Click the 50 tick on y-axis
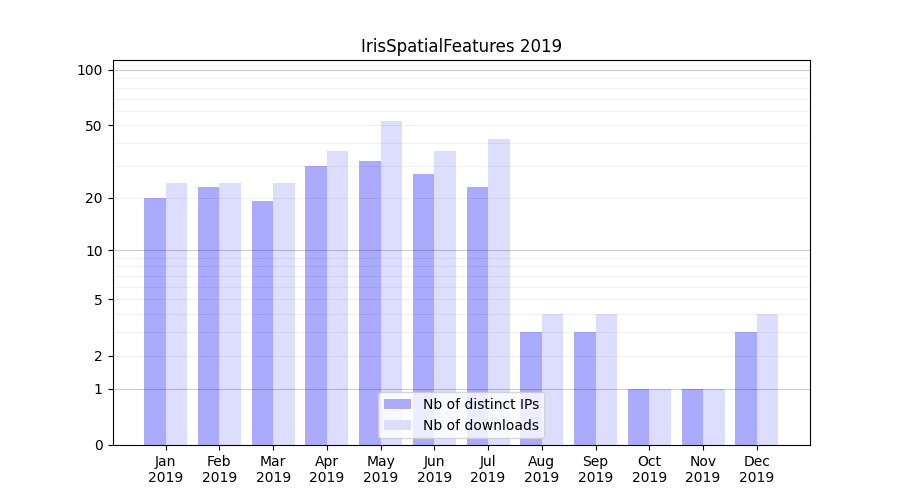900x500 pixels. click(x=93, y=126)
